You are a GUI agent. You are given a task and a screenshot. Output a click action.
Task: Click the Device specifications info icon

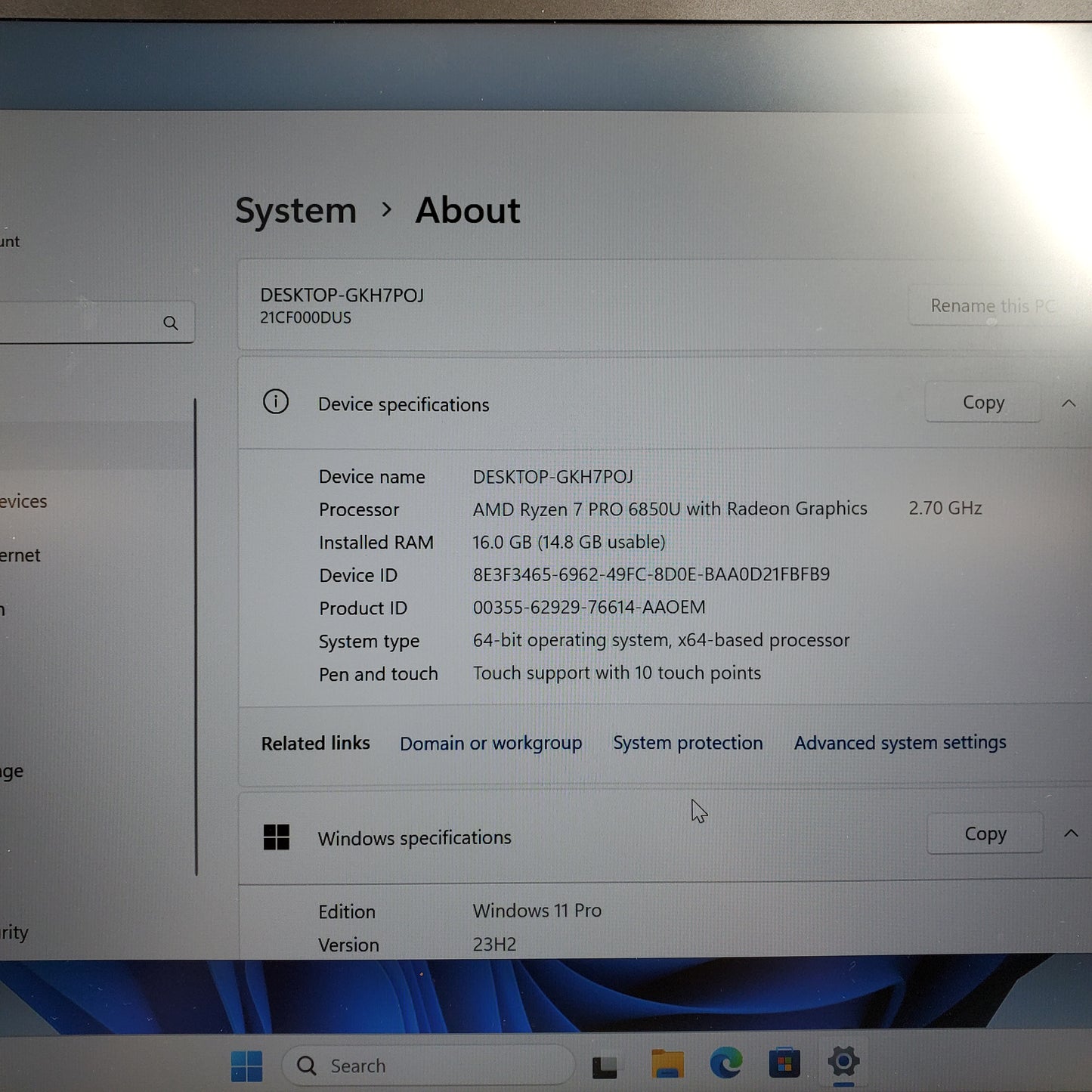(x=277, y=403)
